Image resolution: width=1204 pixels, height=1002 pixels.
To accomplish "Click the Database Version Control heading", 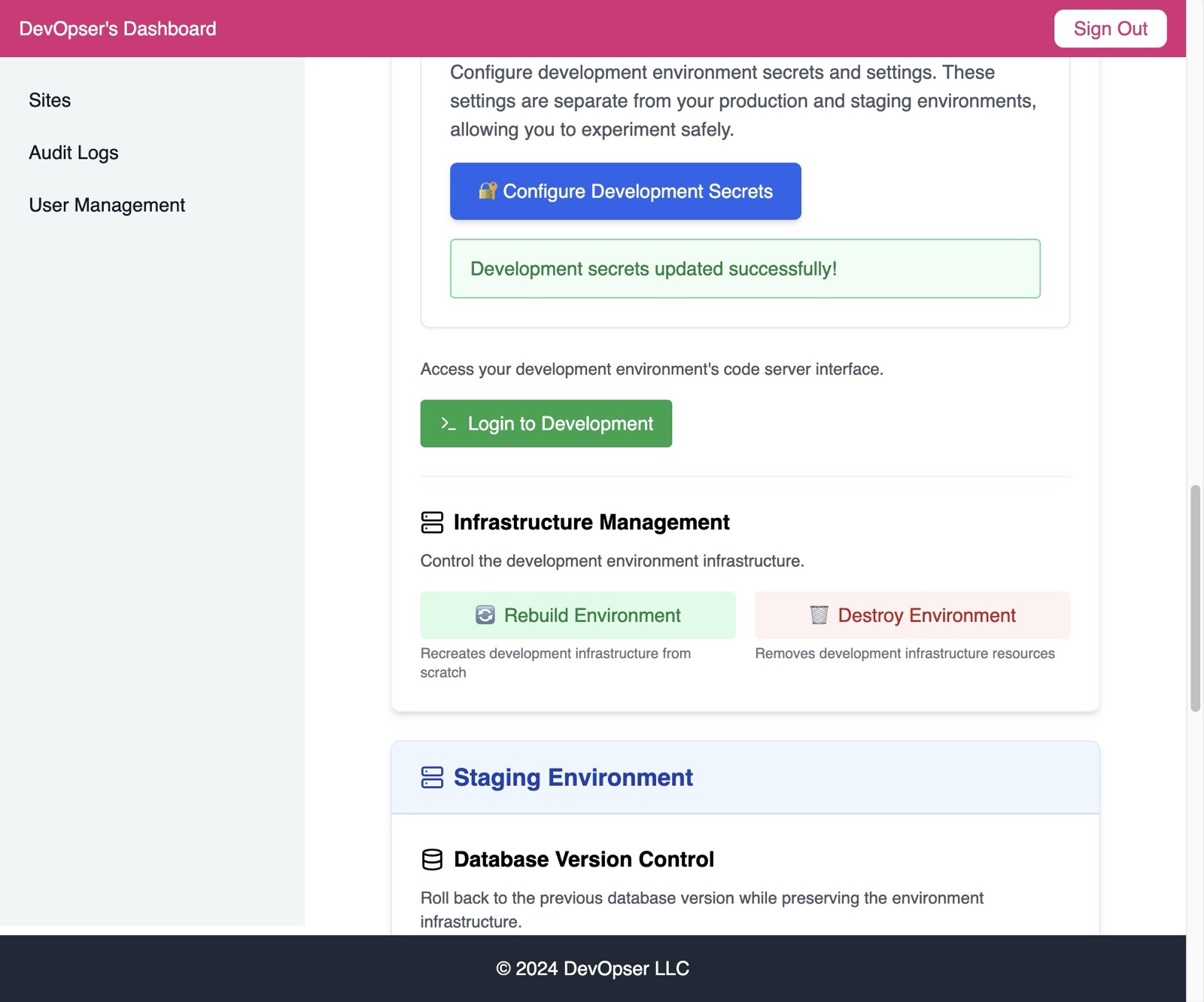I will tap(584, 860).
